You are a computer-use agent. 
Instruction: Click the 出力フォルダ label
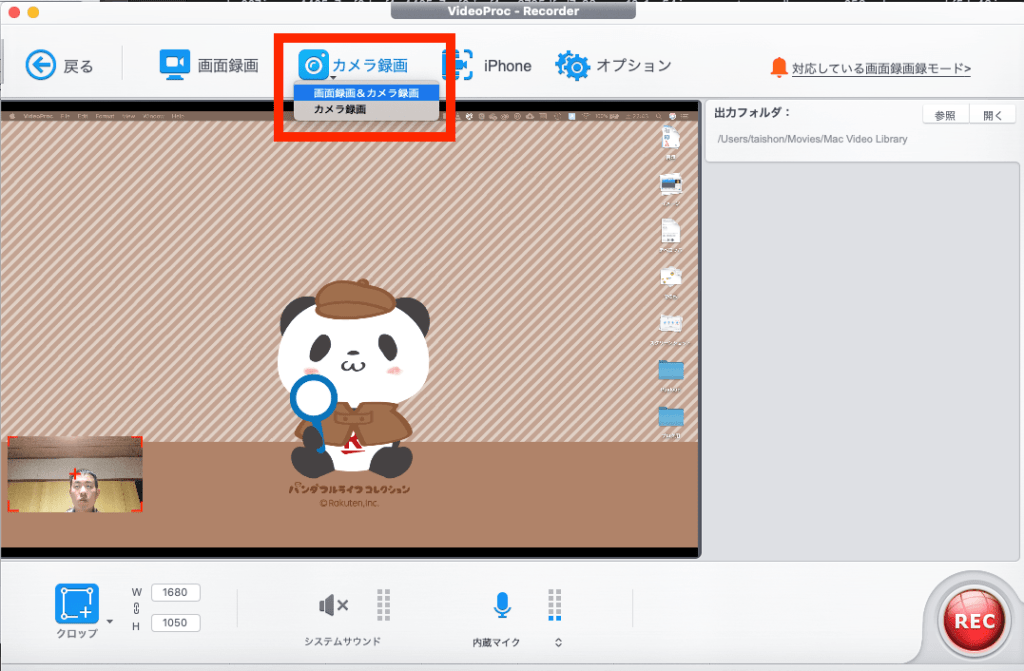[x=752, y=112]
